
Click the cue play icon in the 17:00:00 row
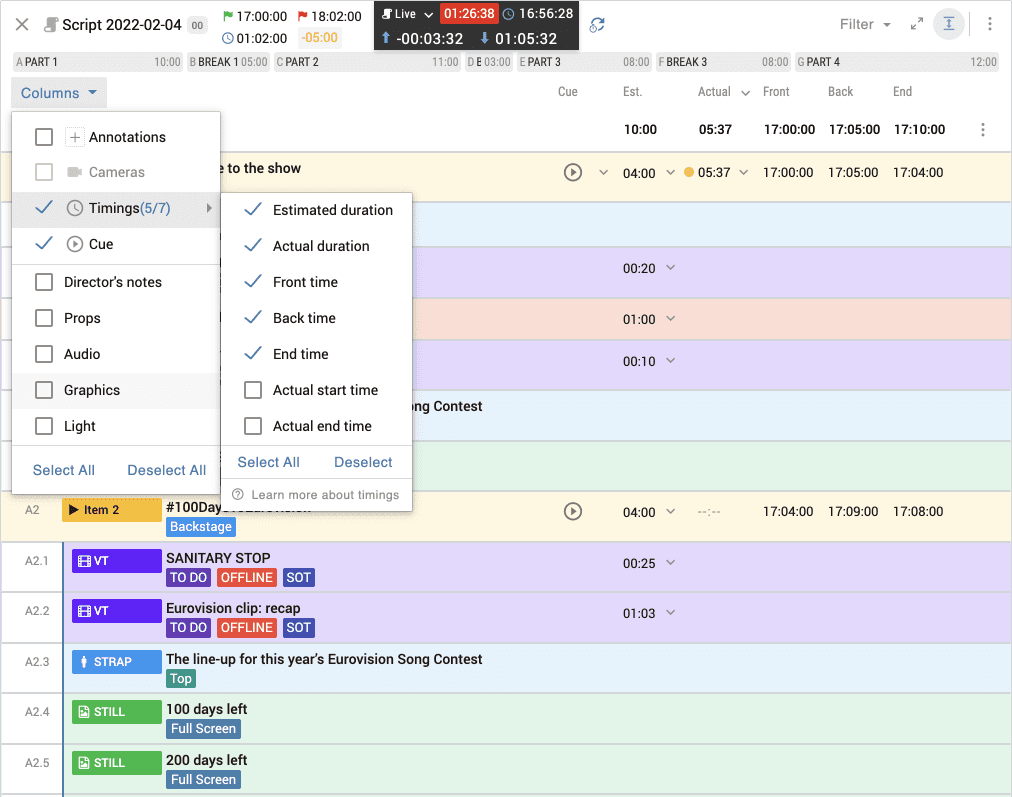pyautogui.click(x=572, y=172)
